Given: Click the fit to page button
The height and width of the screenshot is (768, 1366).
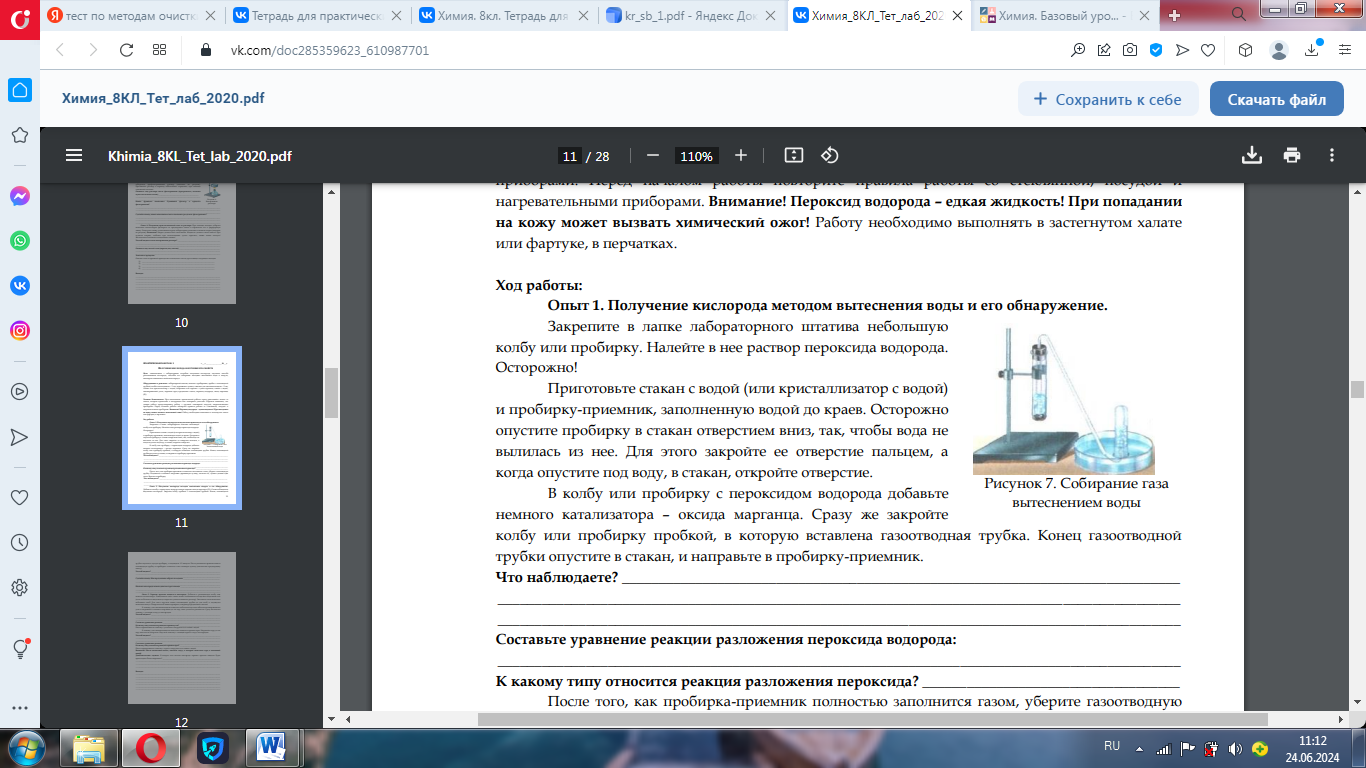Looking at the screenshot, I should pyautogui.click(x=794, y=155).
